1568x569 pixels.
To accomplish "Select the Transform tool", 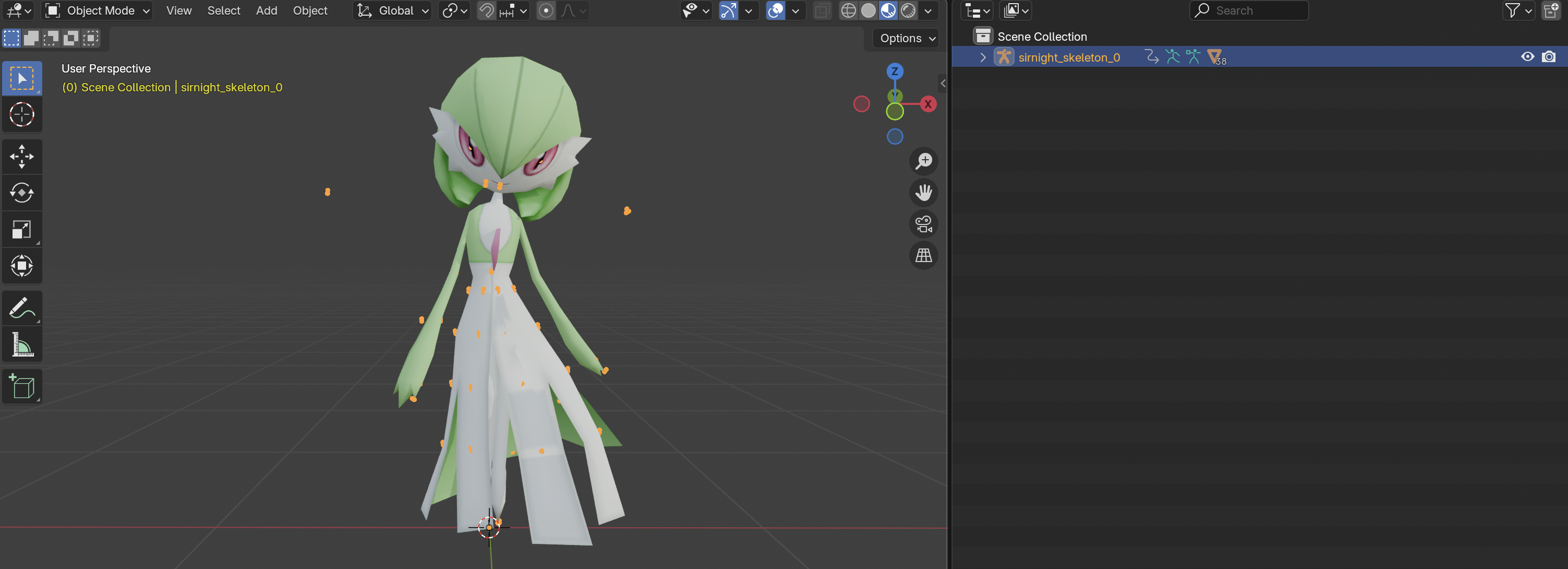I will coord(22,266).
